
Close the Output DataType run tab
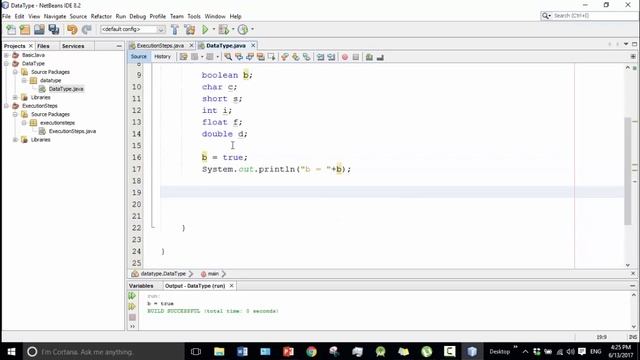tap(231, 286)
